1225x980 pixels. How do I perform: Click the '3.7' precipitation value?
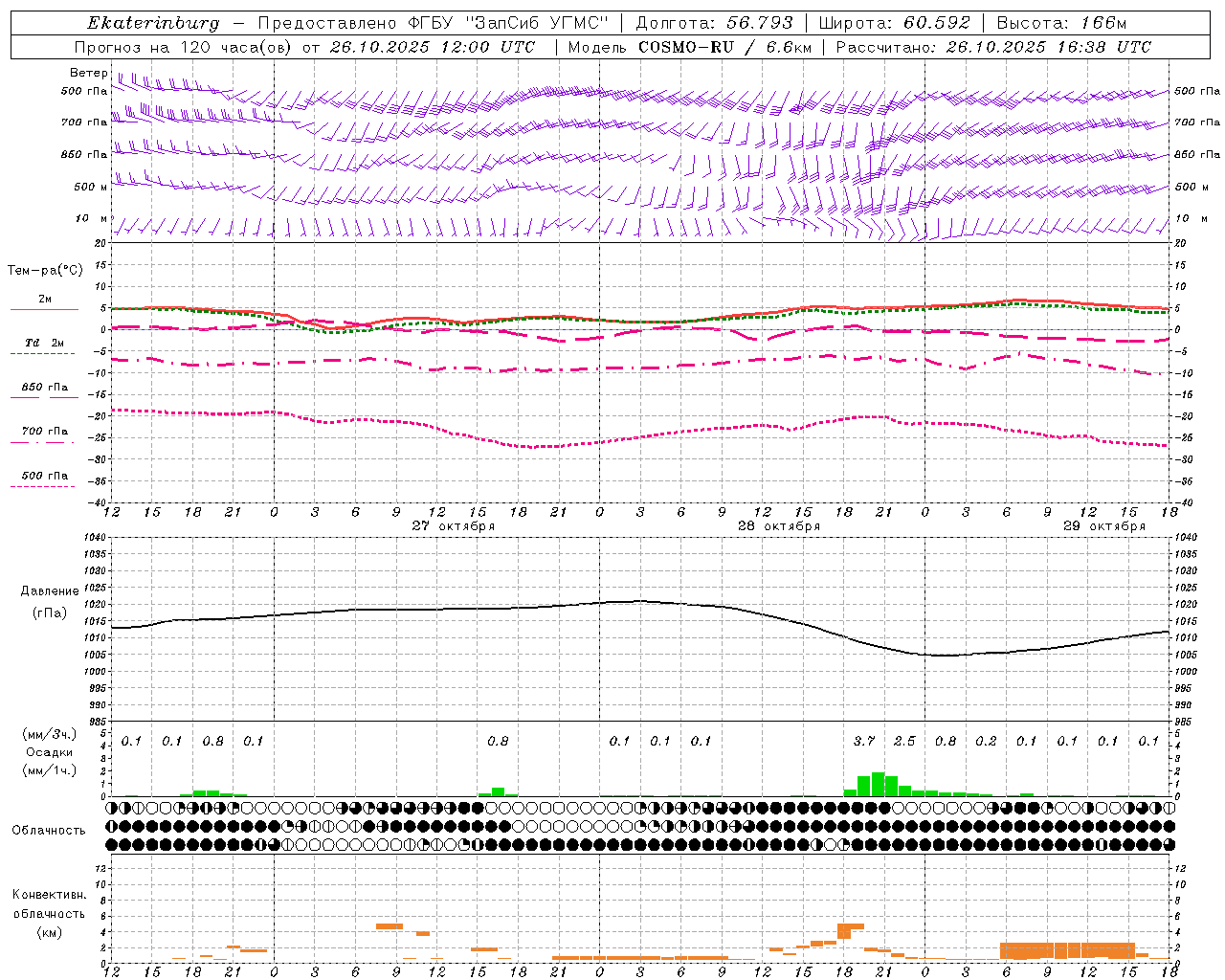pos(864,741)
